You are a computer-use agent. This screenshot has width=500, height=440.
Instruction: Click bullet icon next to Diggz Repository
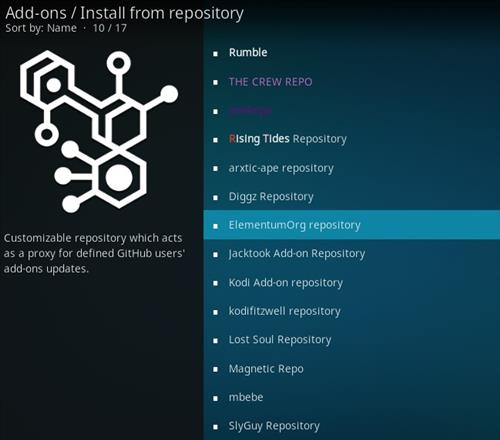tap(216, 198)
